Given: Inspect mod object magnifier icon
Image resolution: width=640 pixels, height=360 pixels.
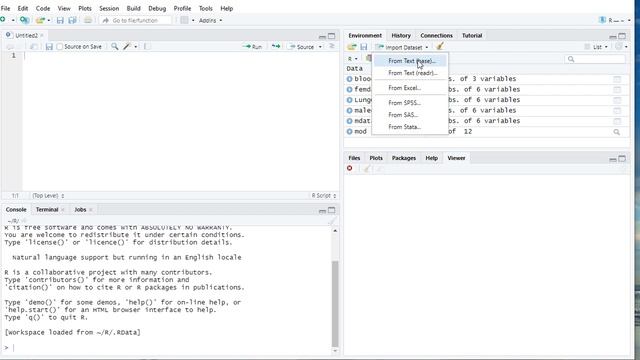Looking at the screenshot, I should click(617, 132).
